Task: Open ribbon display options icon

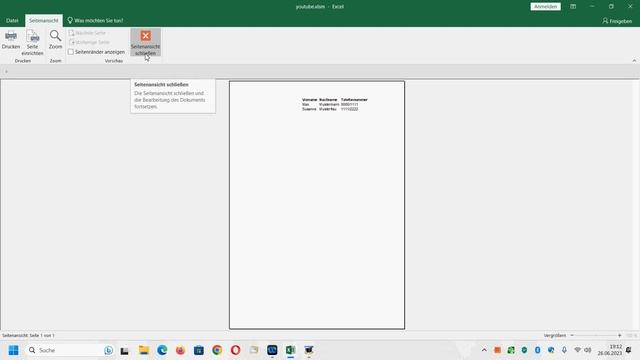Action: (x=573, y=7)
